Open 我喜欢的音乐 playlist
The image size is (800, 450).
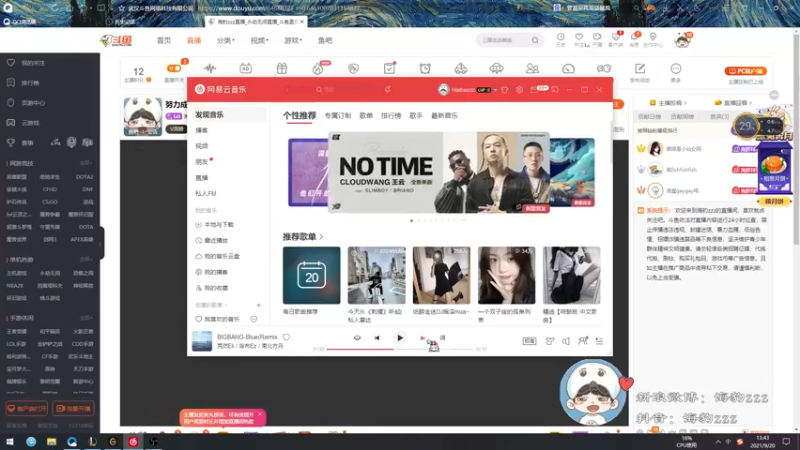pos(217,319)
